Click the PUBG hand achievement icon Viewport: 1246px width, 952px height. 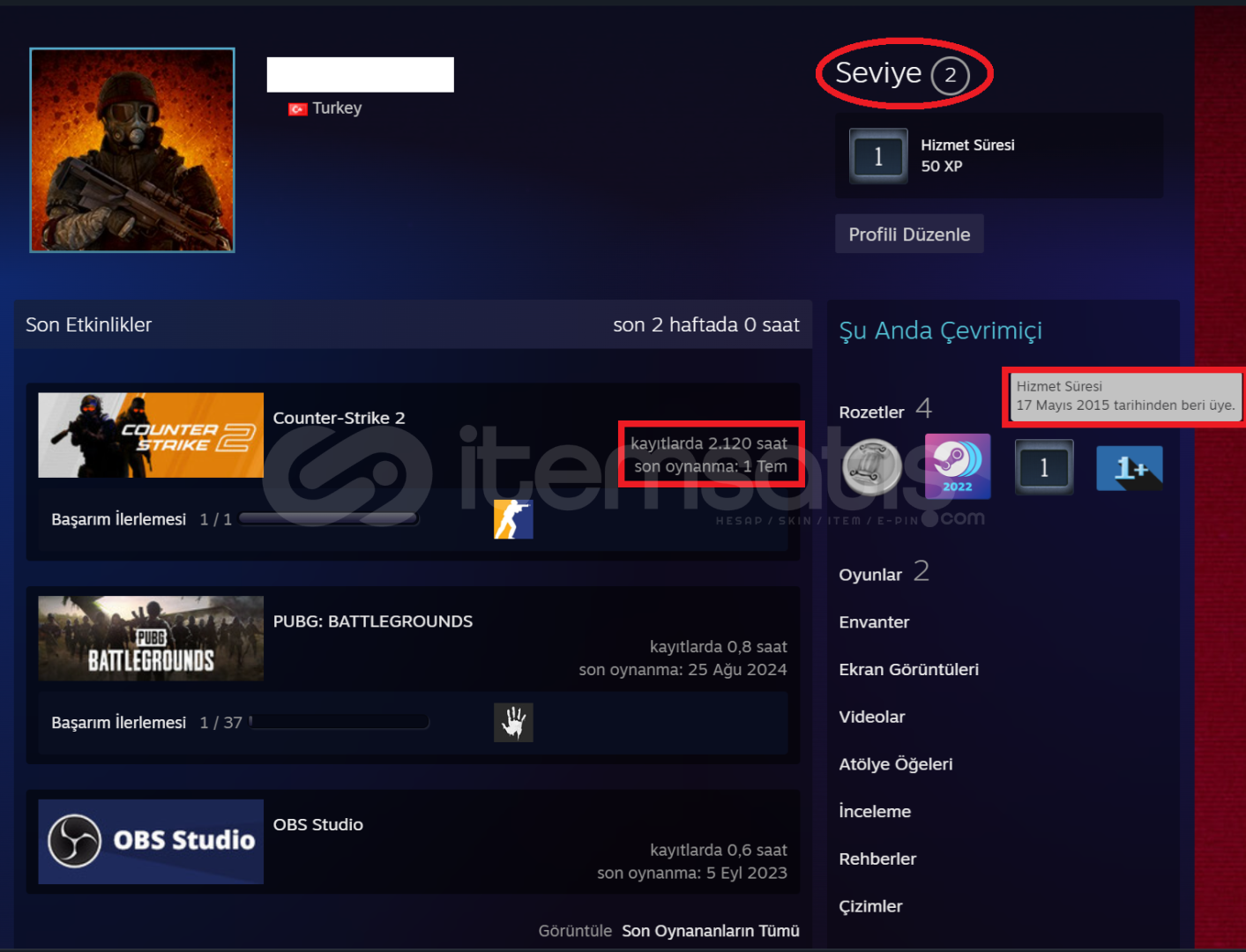[x=513, y=723]
